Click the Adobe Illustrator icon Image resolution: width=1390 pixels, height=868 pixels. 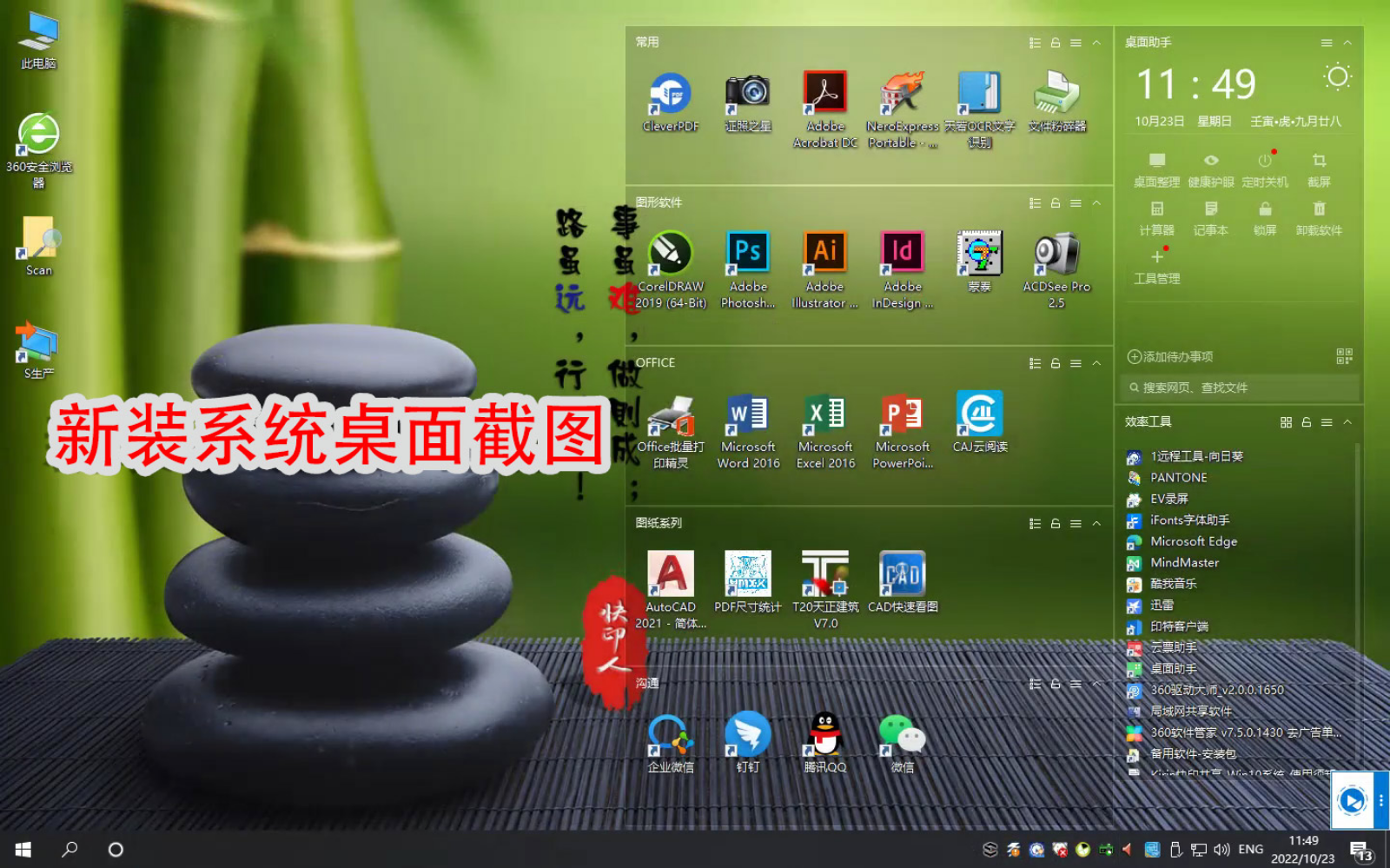[824, 254]
